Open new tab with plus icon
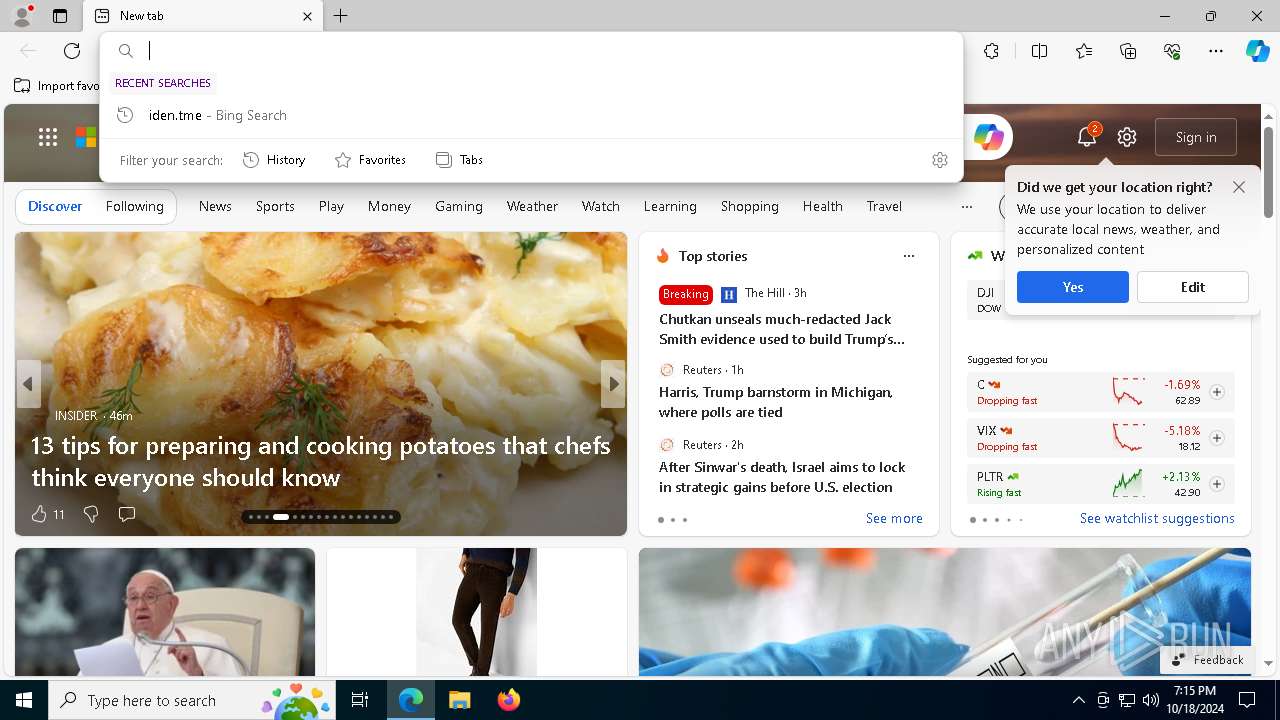Screen dimensions: 1280x720 coord(341,16)
